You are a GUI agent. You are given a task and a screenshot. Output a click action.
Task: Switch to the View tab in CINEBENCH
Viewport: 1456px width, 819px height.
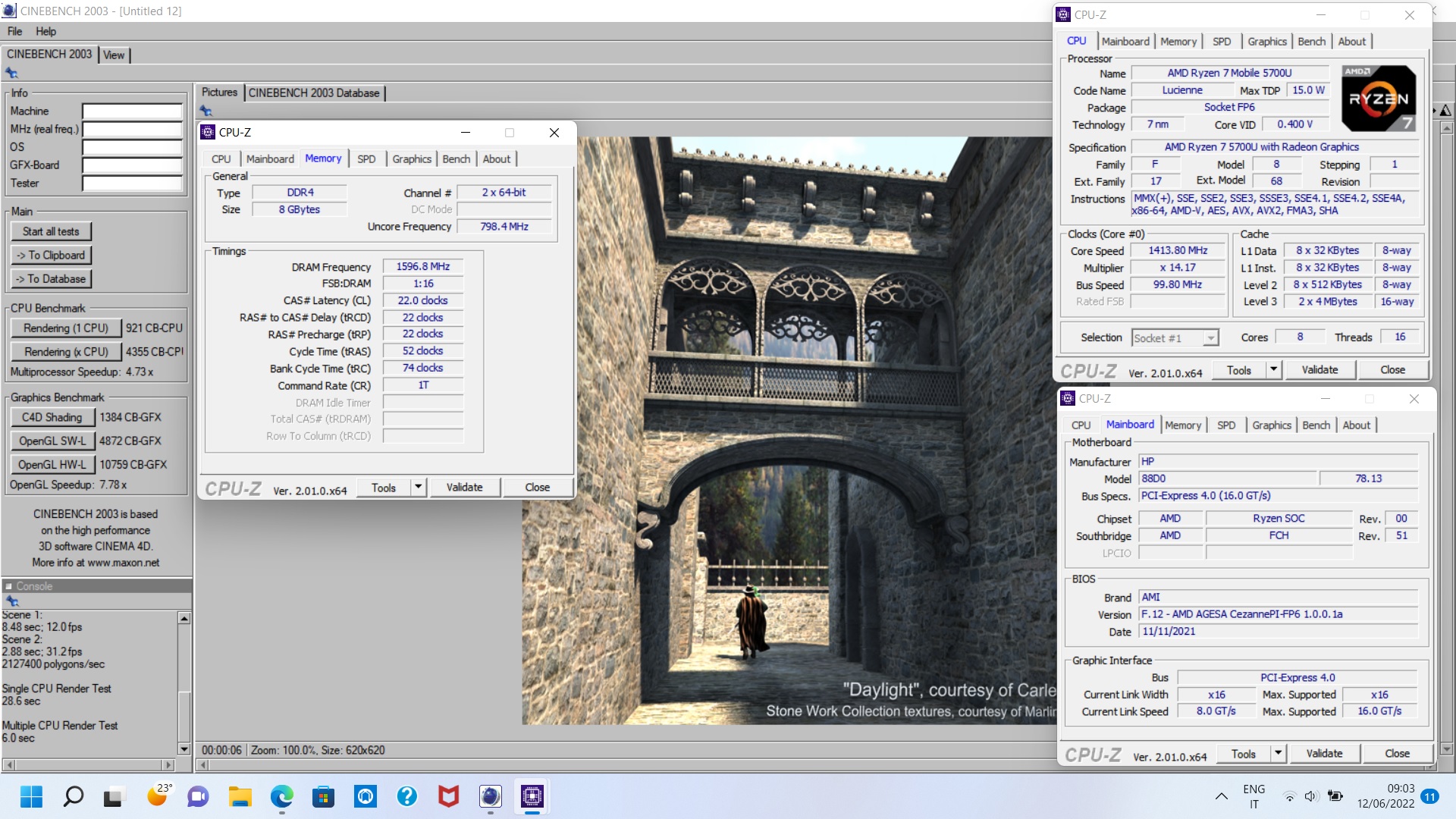114,55
